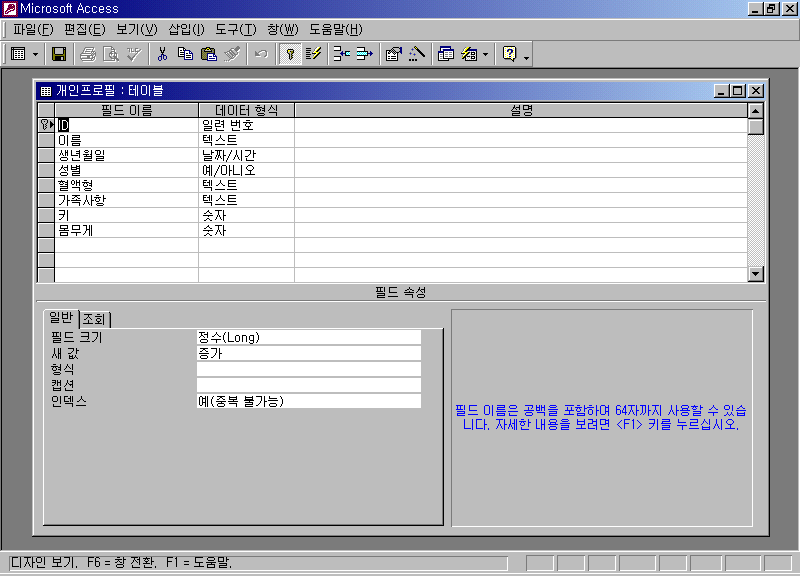This screenshot has height=576, width=800.
Task: Open the New Object dropdown arrow
Action: pos(485,54)
